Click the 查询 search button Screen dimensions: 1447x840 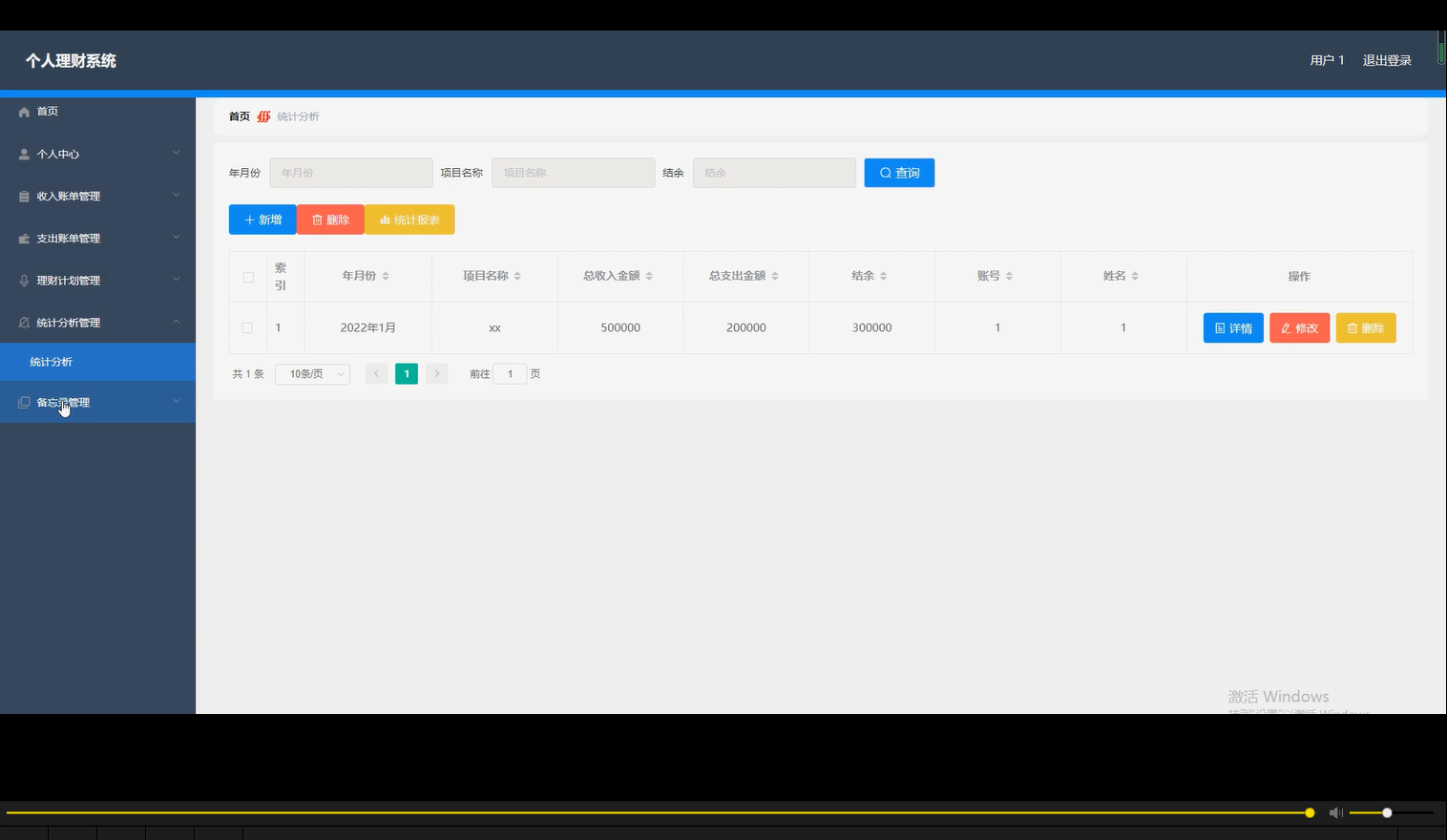coord(899,173)
